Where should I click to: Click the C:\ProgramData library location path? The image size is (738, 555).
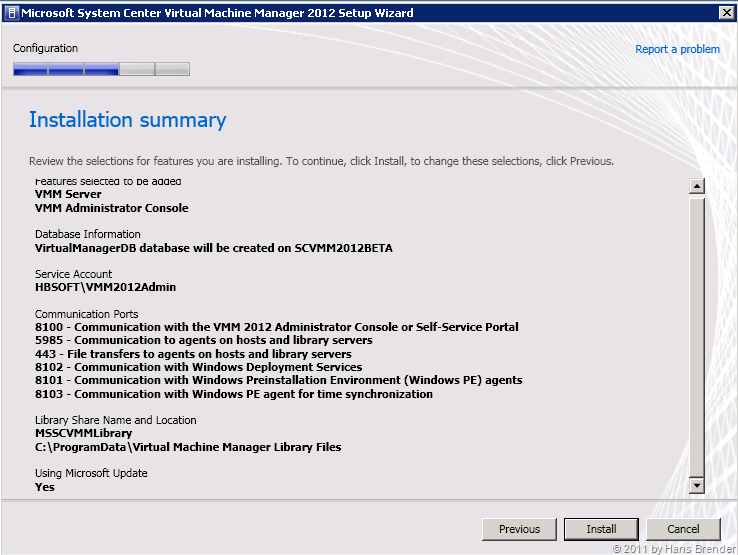(x=188, y=447)
